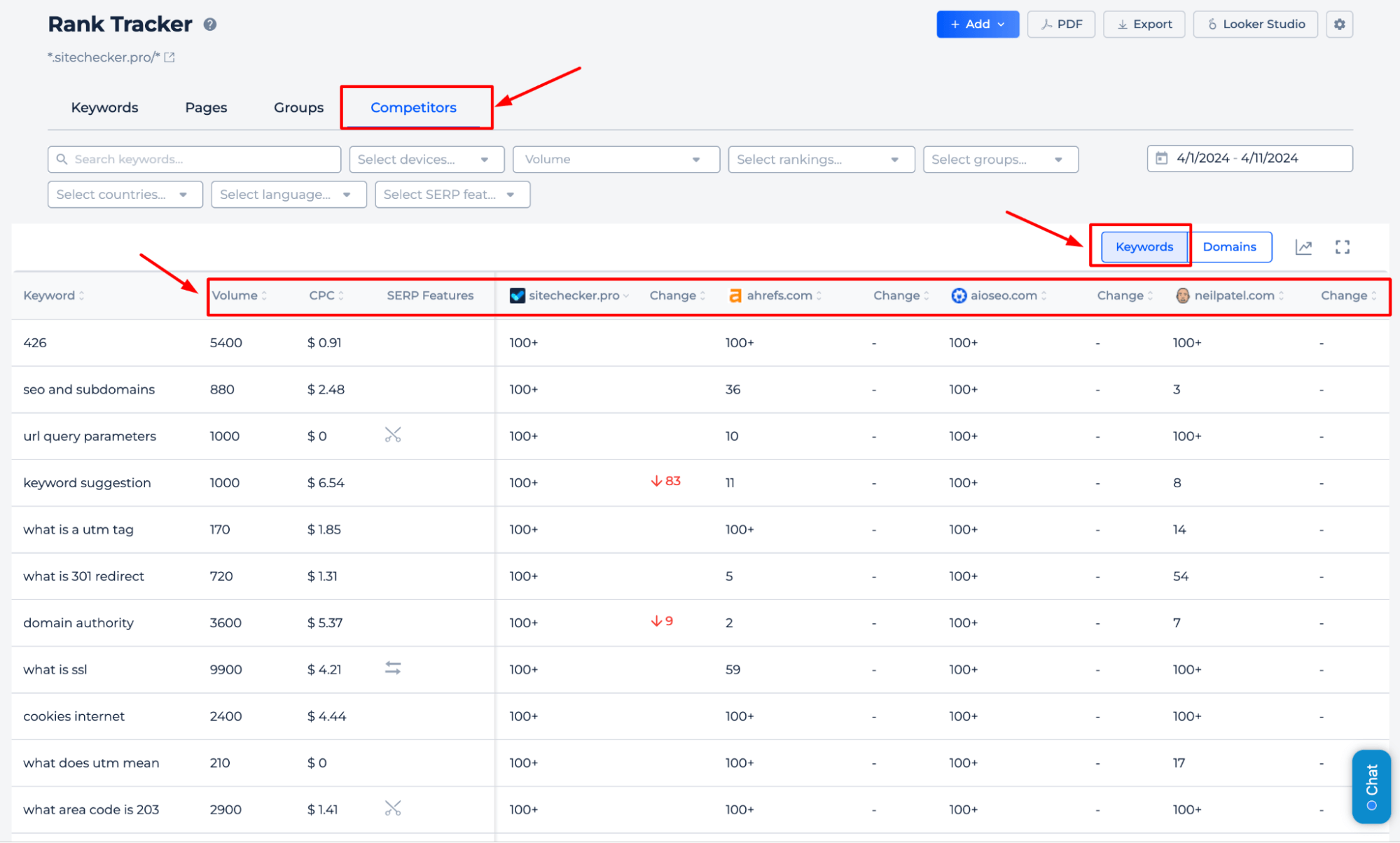The image size is (1400, 843).
Task: Switch the view to Keywords
Action: (1144, 247)
